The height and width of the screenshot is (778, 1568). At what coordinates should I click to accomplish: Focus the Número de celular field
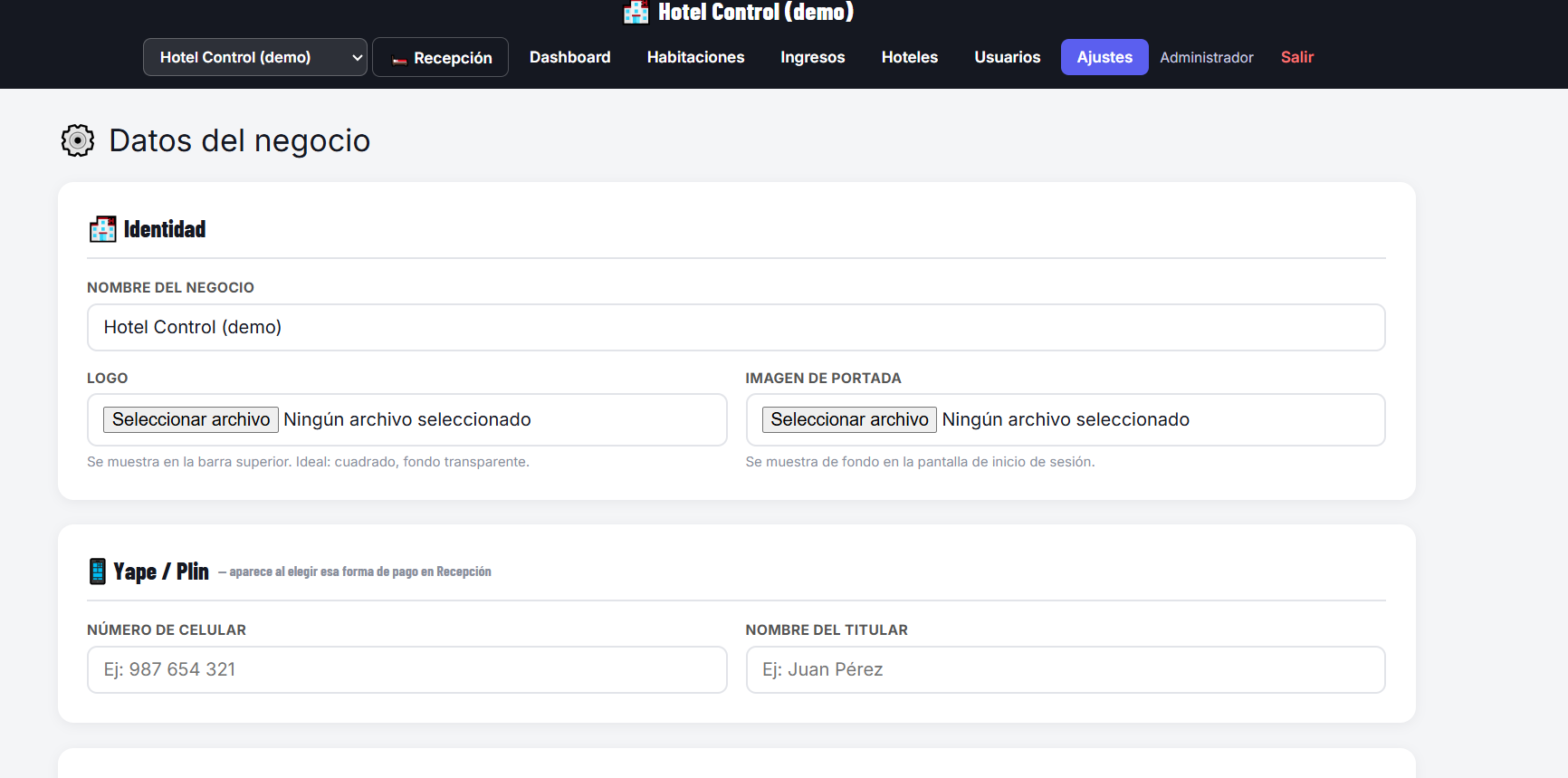(407, 669)
